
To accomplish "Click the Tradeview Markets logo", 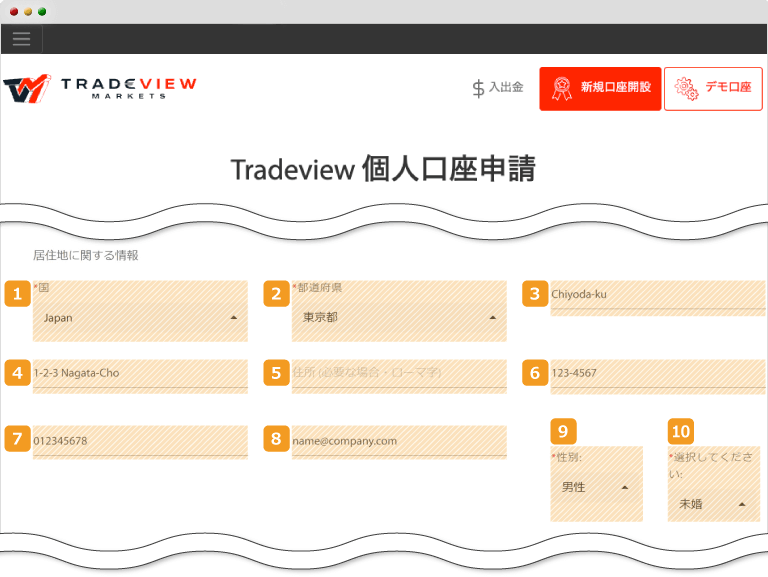I will (x=100, y=89).
